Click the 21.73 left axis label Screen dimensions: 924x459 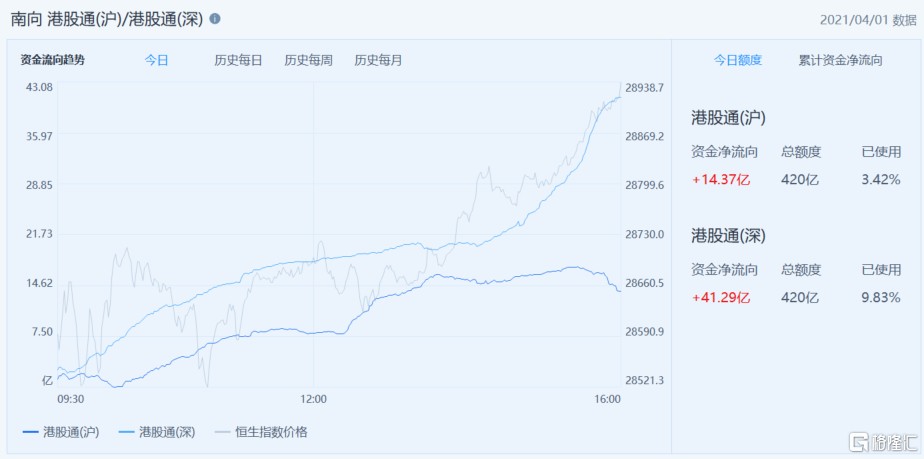click(x=39, y=233)
